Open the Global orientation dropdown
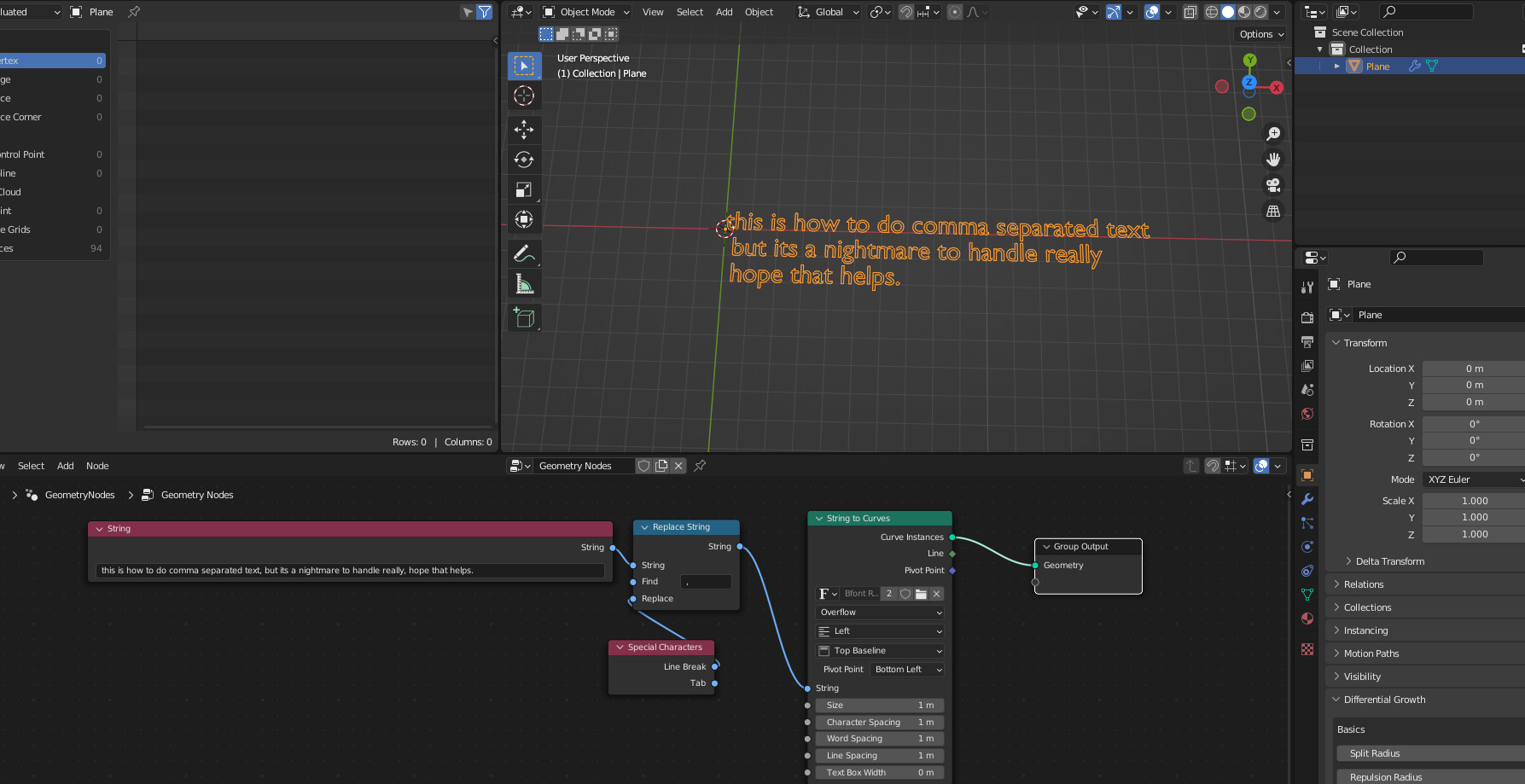 (828, 12)
